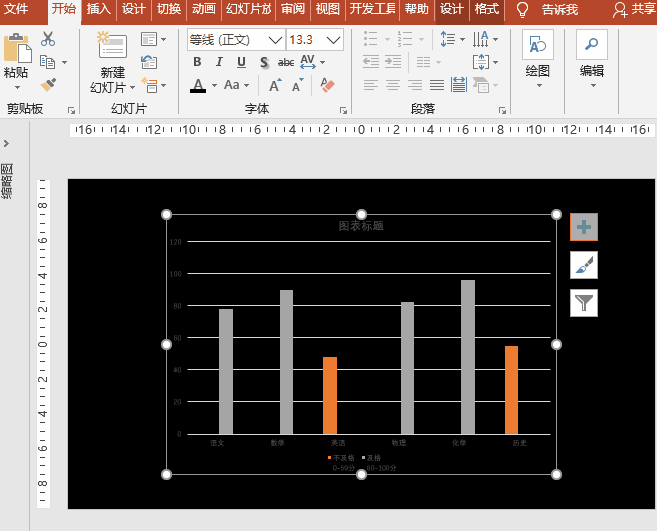The image size is (657, 531).
Task: Expand the New Slide dropdown arrow
Action: pyautogui.click(x=132, y=88)
